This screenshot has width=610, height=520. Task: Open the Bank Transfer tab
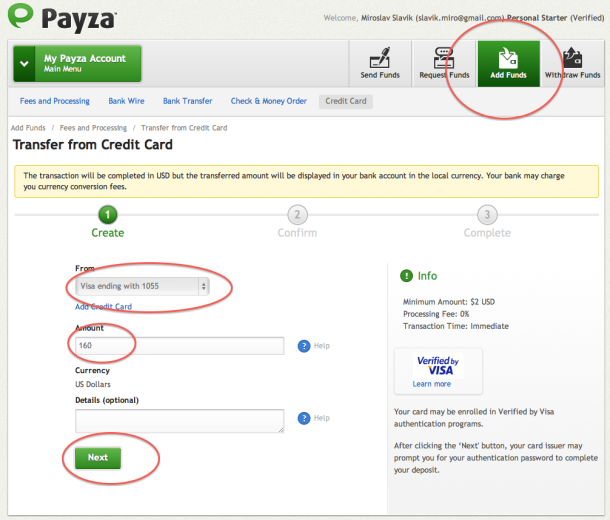(188, 101)
